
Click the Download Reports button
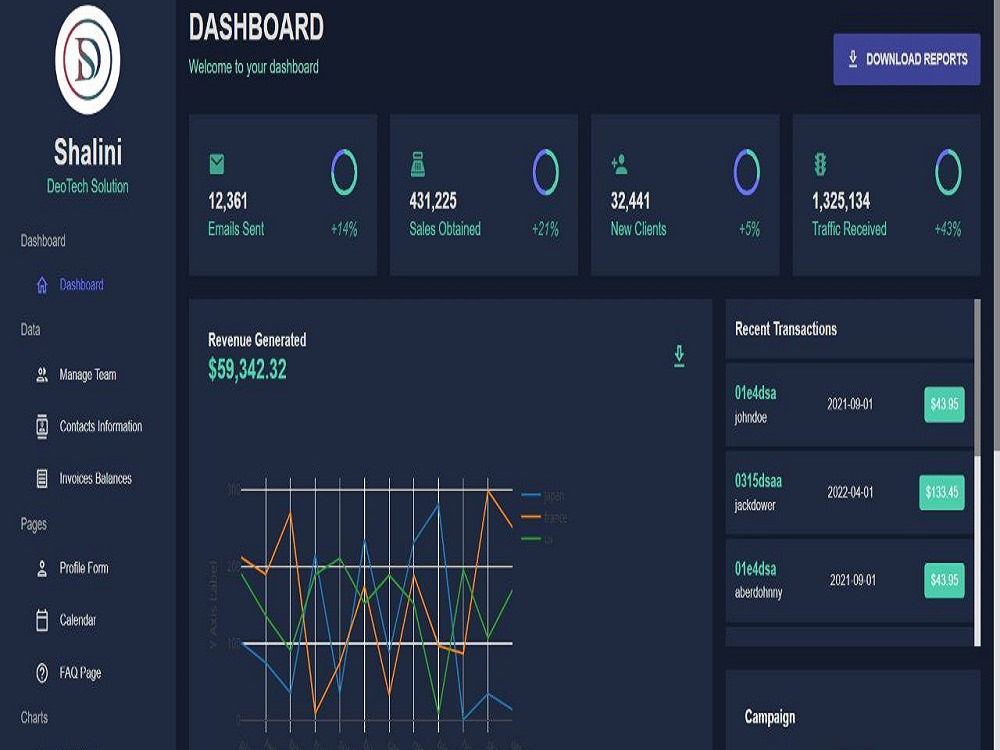pyautogui.click(x=906, y=60)
